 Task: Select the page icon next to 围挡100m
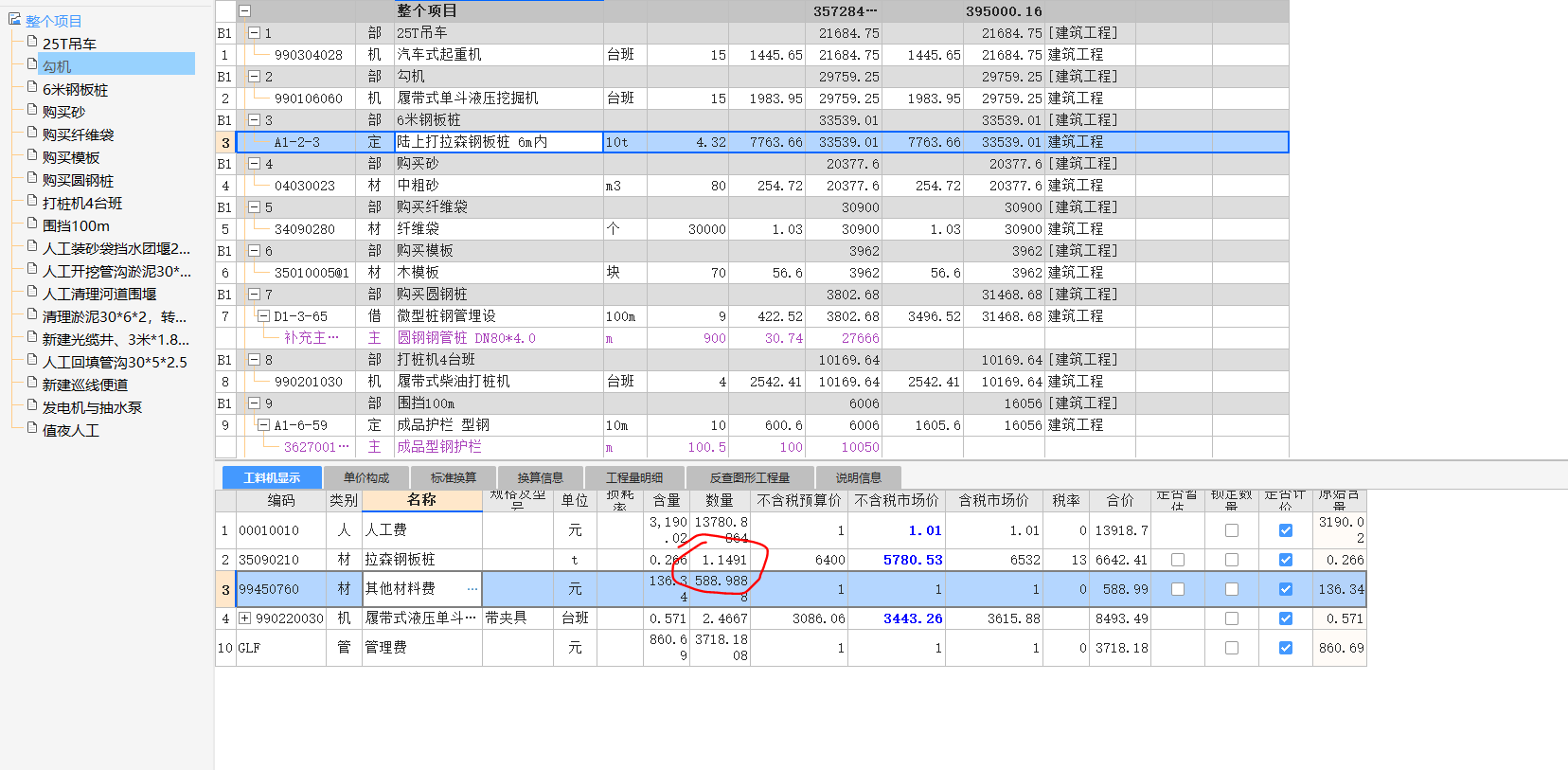[32, 224]
